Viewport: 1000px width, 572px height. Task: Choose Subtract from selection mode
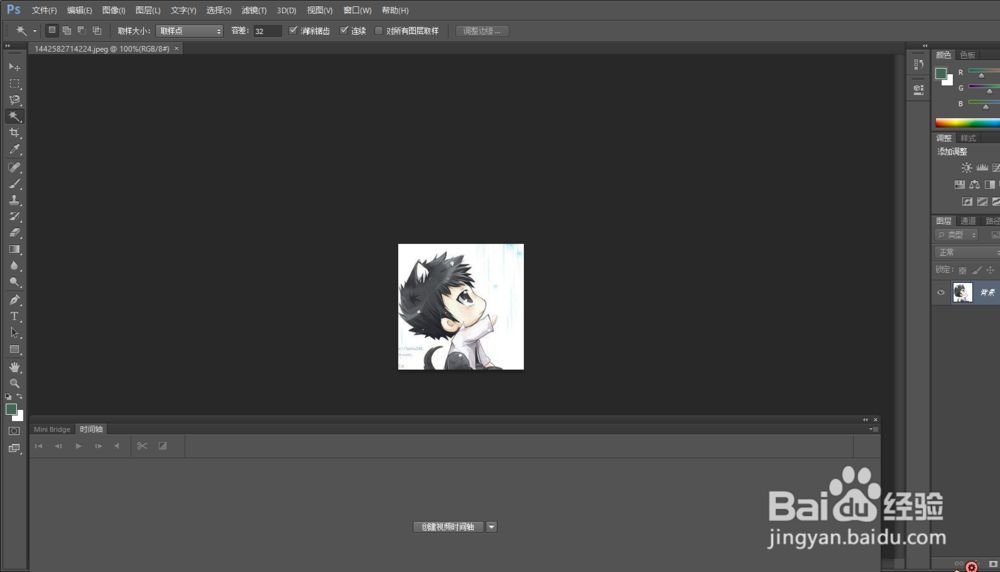(x=82, y=30)
